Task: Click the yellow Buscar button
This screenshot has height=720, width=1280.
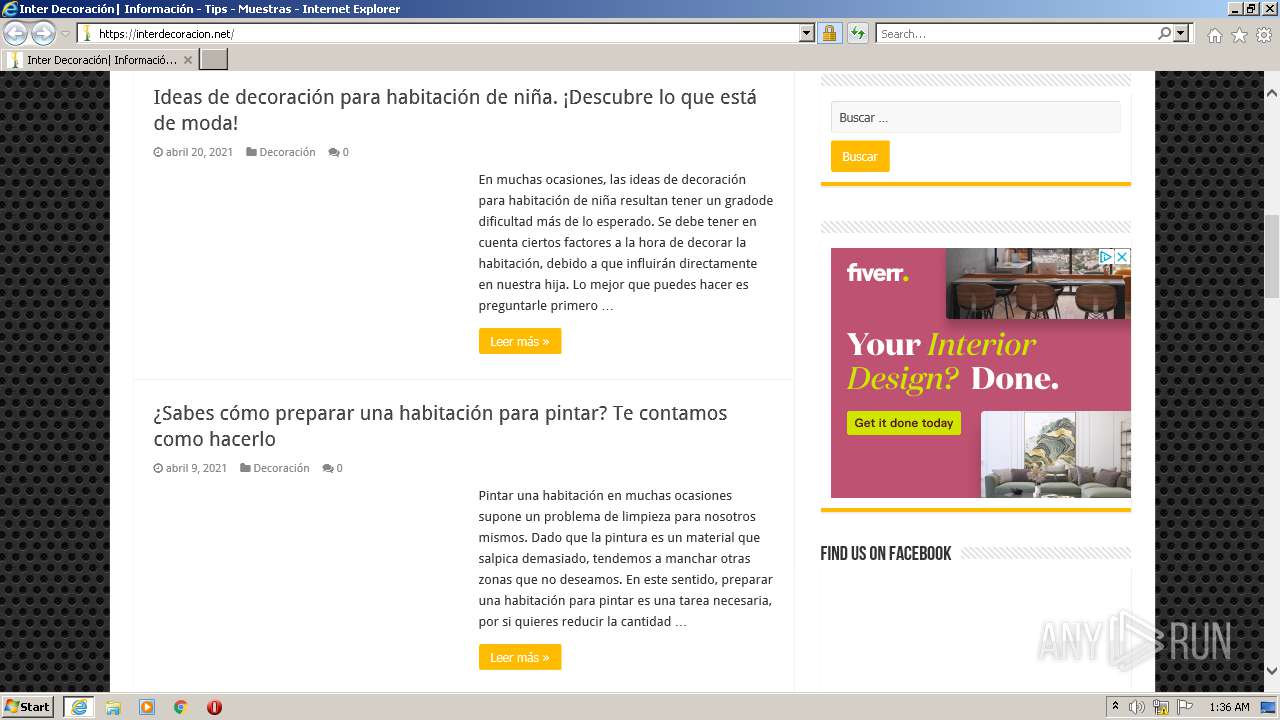Action: click(x=860, y=156)
